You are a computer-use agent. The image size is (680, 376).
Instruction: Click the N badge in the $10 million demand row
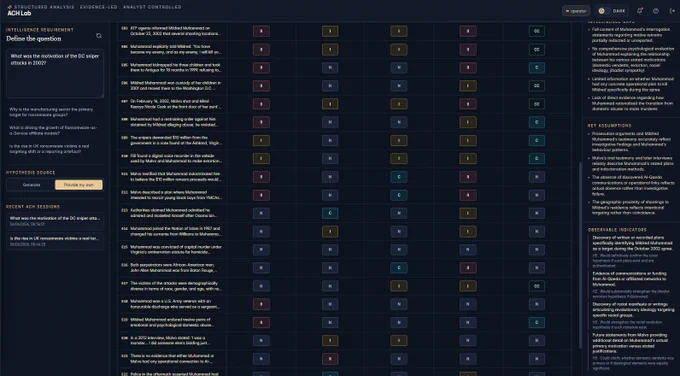coord(330,141)
